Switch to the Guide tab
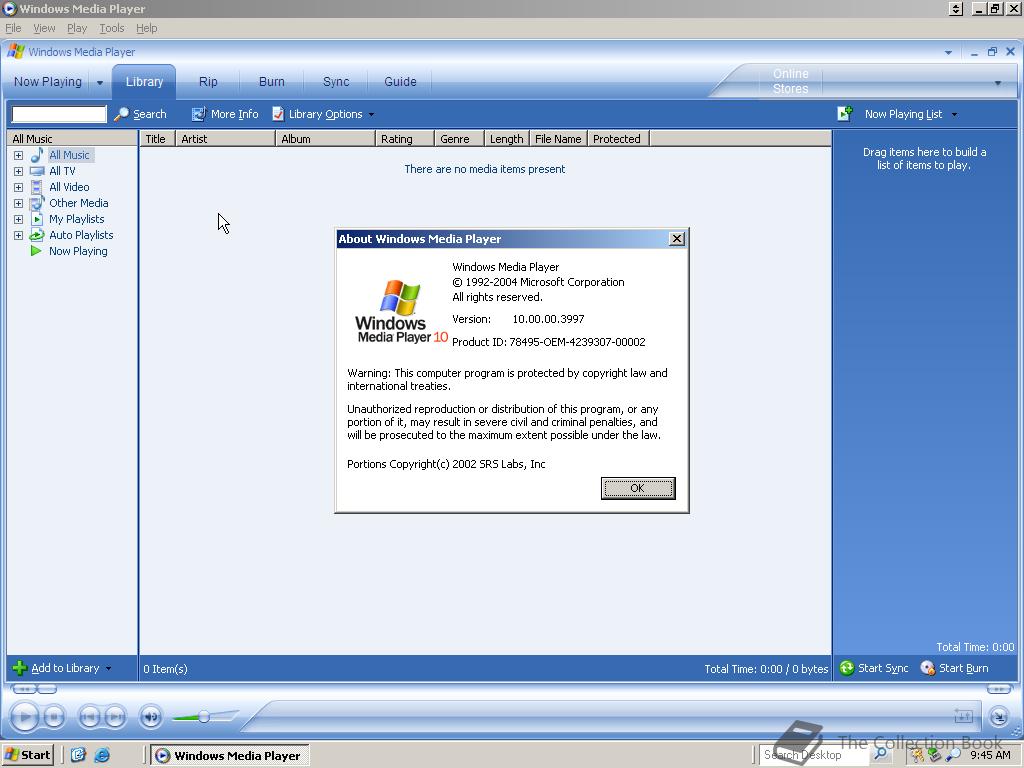The image size is (1024, 768). pos(400,82)
